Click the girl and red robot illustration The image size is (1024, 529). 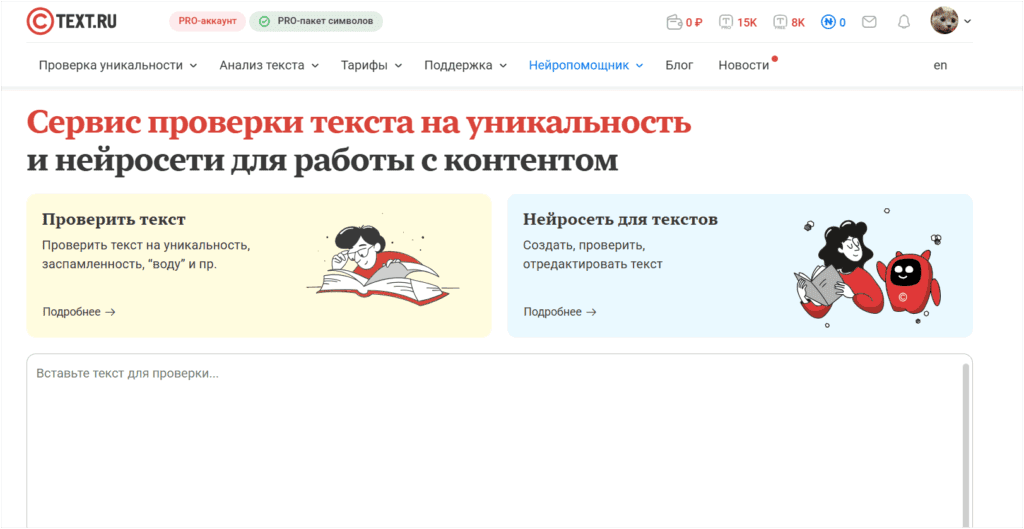click(869, 268)
